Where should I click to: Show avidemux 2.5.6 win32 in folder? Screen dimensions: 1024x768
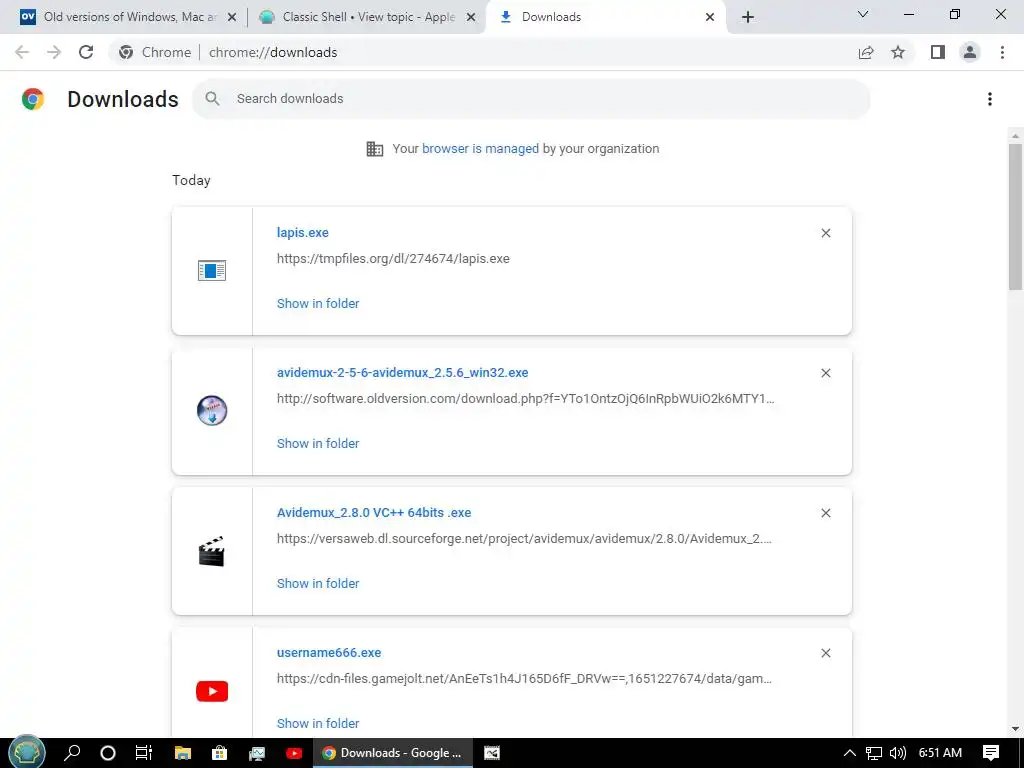coord(318,443)
